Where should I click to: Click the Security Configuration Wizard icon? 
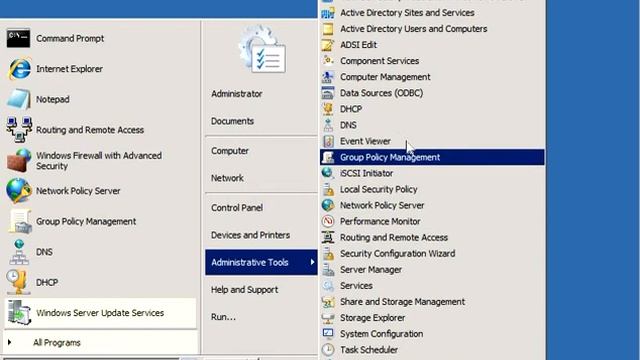pyautogui.click(x=328, y=253)
